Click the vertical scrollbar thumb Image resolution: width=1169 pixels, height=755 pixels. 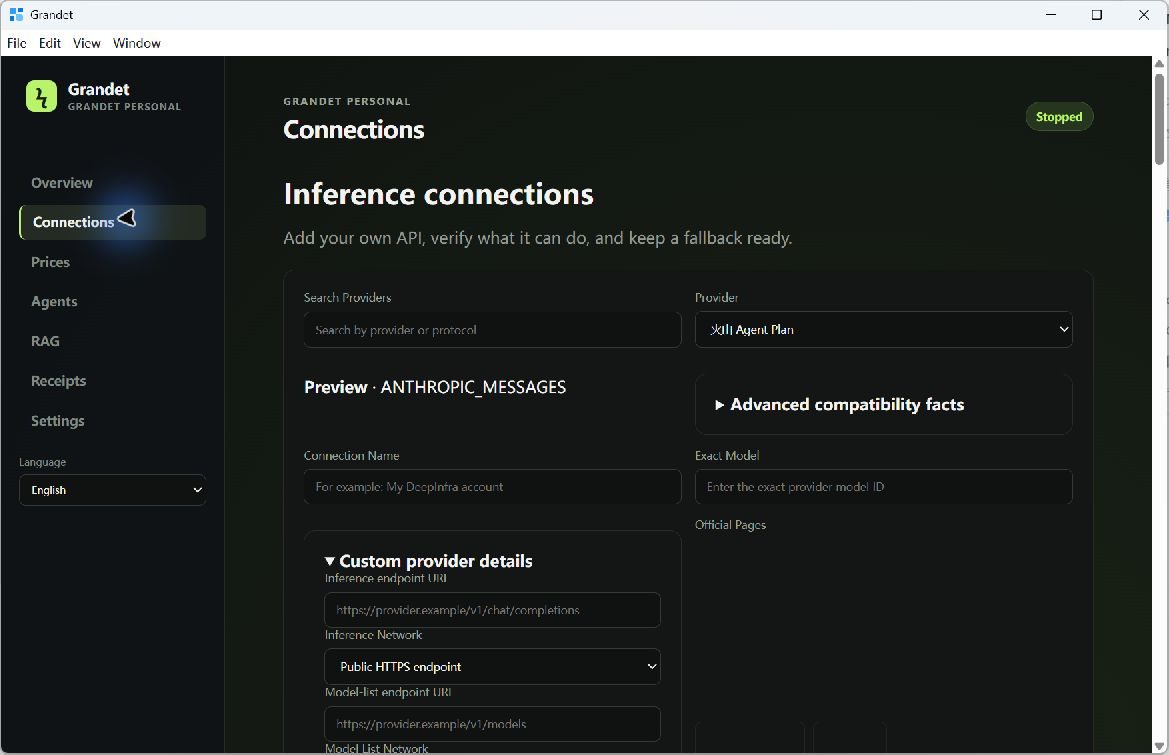(1159, 118)
